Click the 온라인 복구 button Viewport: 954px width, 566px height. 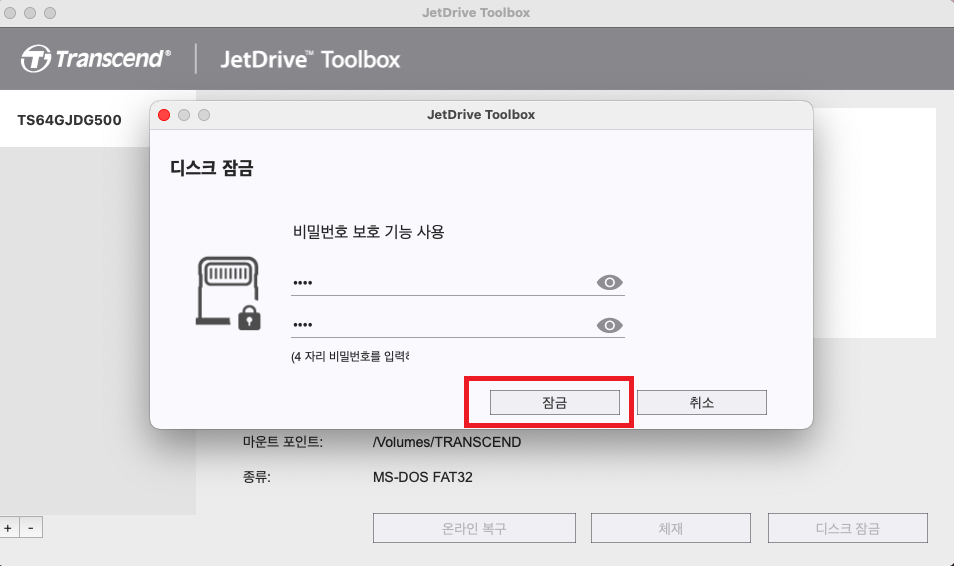(x=474, y=528)
